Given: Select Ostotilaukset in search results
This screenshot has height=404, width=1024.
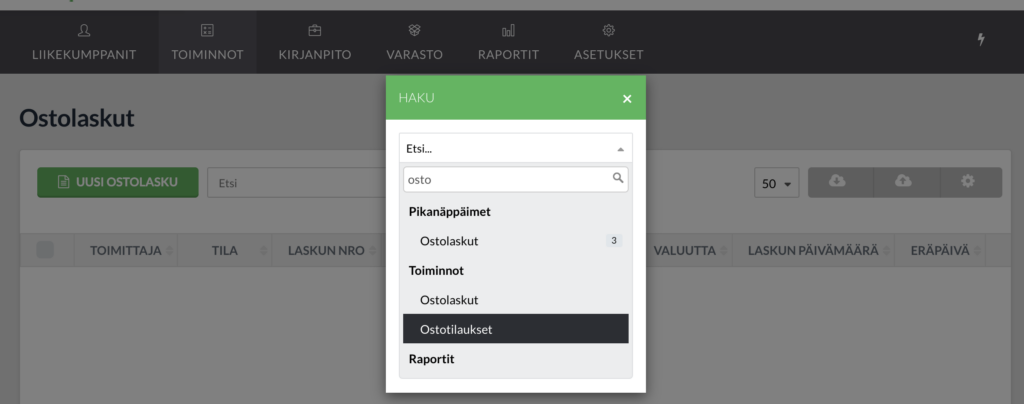Looking at the screenshot, I should 515,329.
